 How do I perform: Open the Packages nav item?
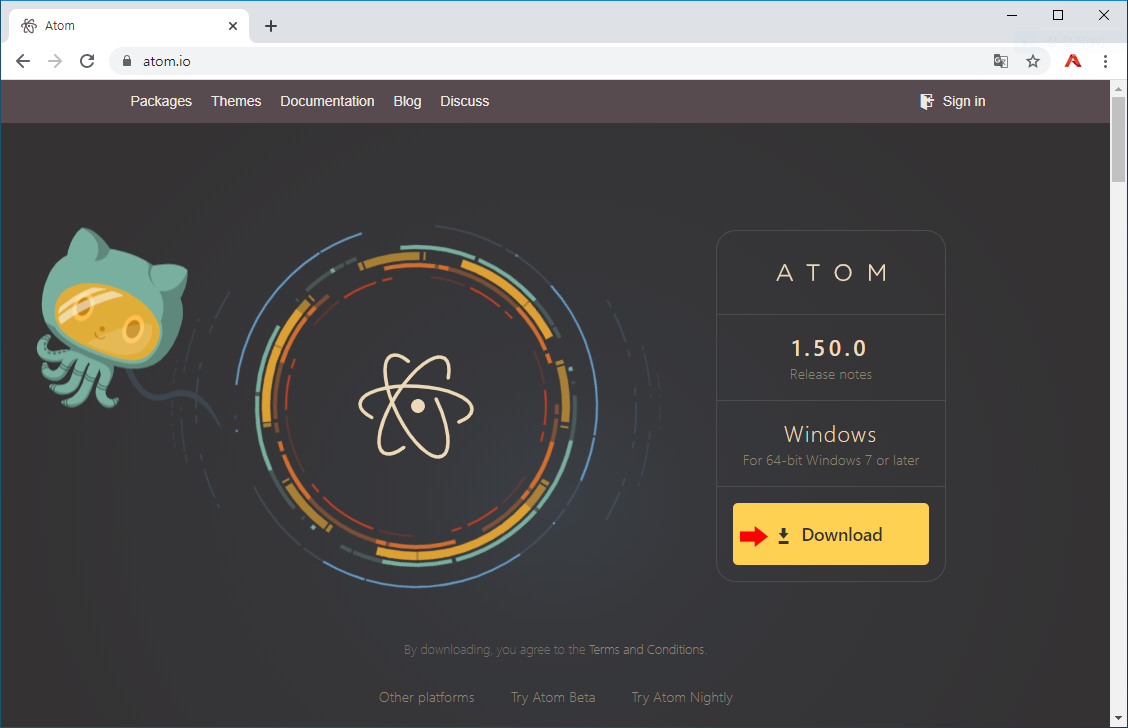pyautogui.click(x=161, y=101)
